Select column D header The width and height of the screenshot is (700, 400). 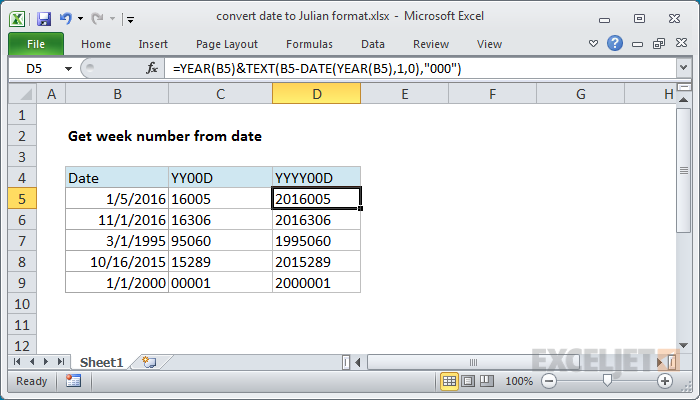[x=317, y=94]
